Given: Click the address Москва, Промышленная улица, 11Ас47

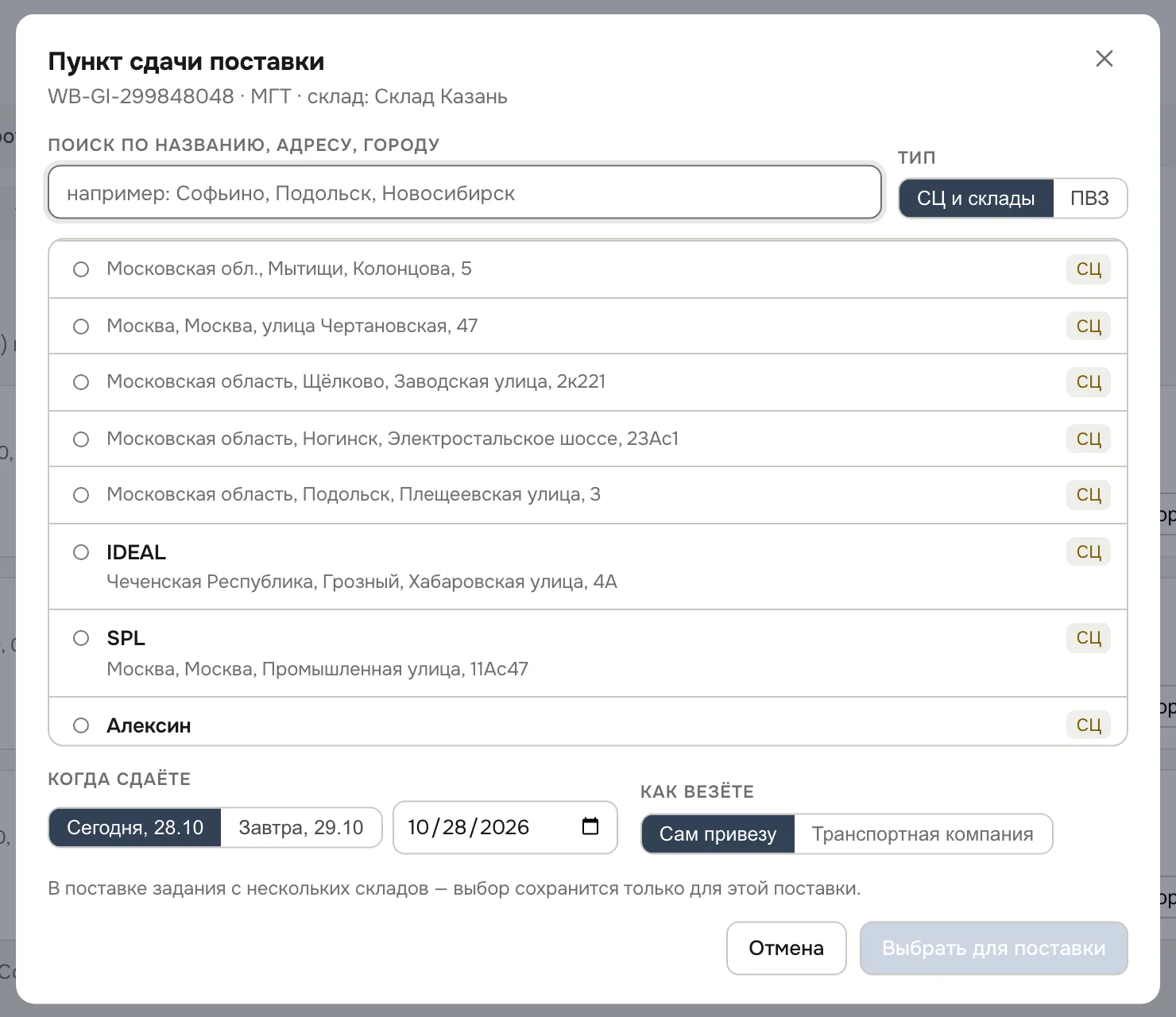Looking at the screenshot, I should pyautogui.click(x=317, y=669).
